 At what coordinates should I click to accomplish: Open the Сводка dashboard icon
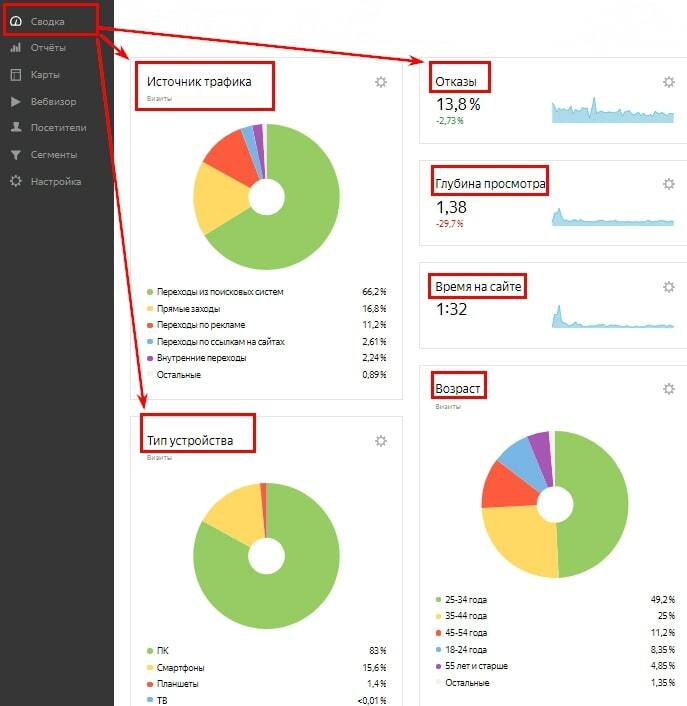pyautogui.click(x=16, y=21)
